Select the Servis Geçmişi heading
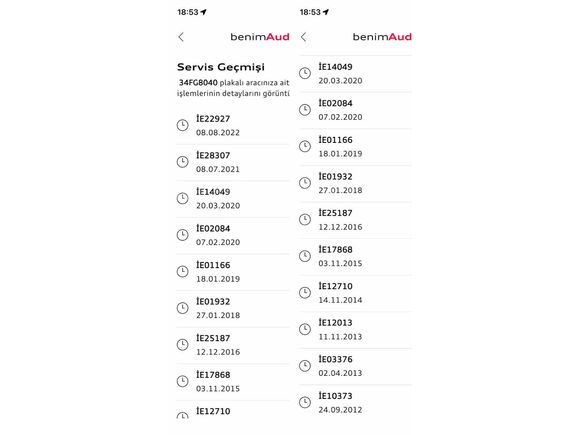The height and width of the screenshot is (435, 580). [221, 67]
